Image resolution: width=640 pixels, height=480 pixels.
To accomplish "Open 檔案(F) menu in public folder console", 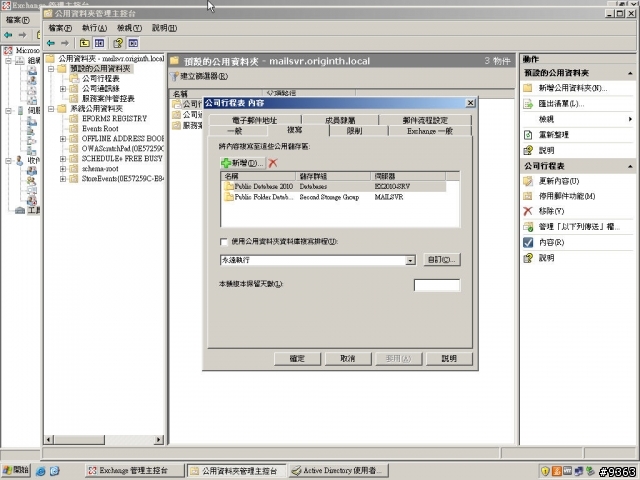I will click(x=60, y=28).
